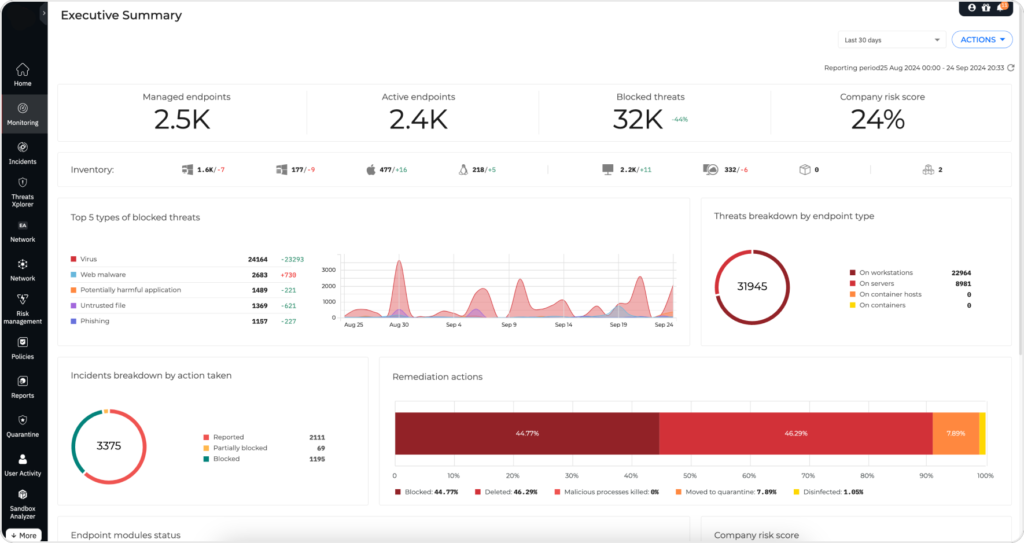Open Sandbox Analyzer in sidebar
1024x543 pixels.
pos(23,504)
